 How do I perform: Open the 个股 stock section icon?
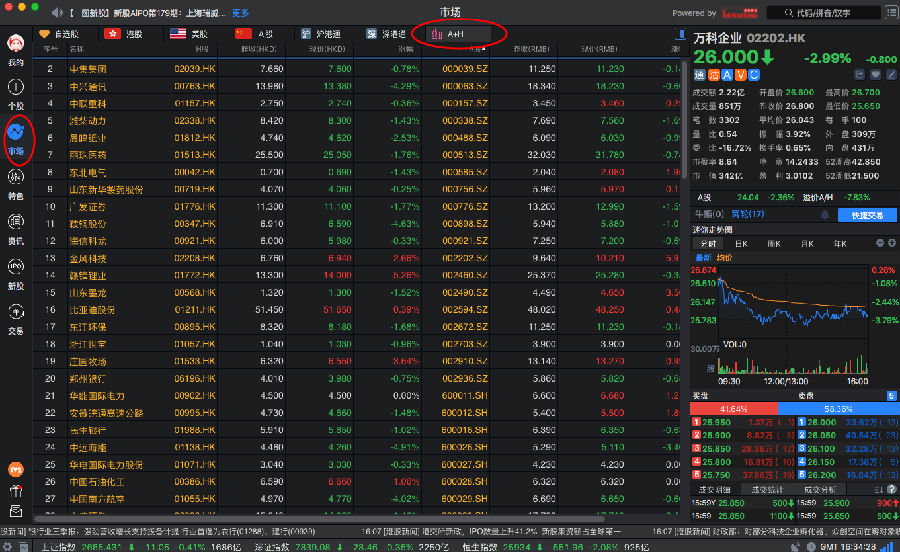click(x=15, y=87)
